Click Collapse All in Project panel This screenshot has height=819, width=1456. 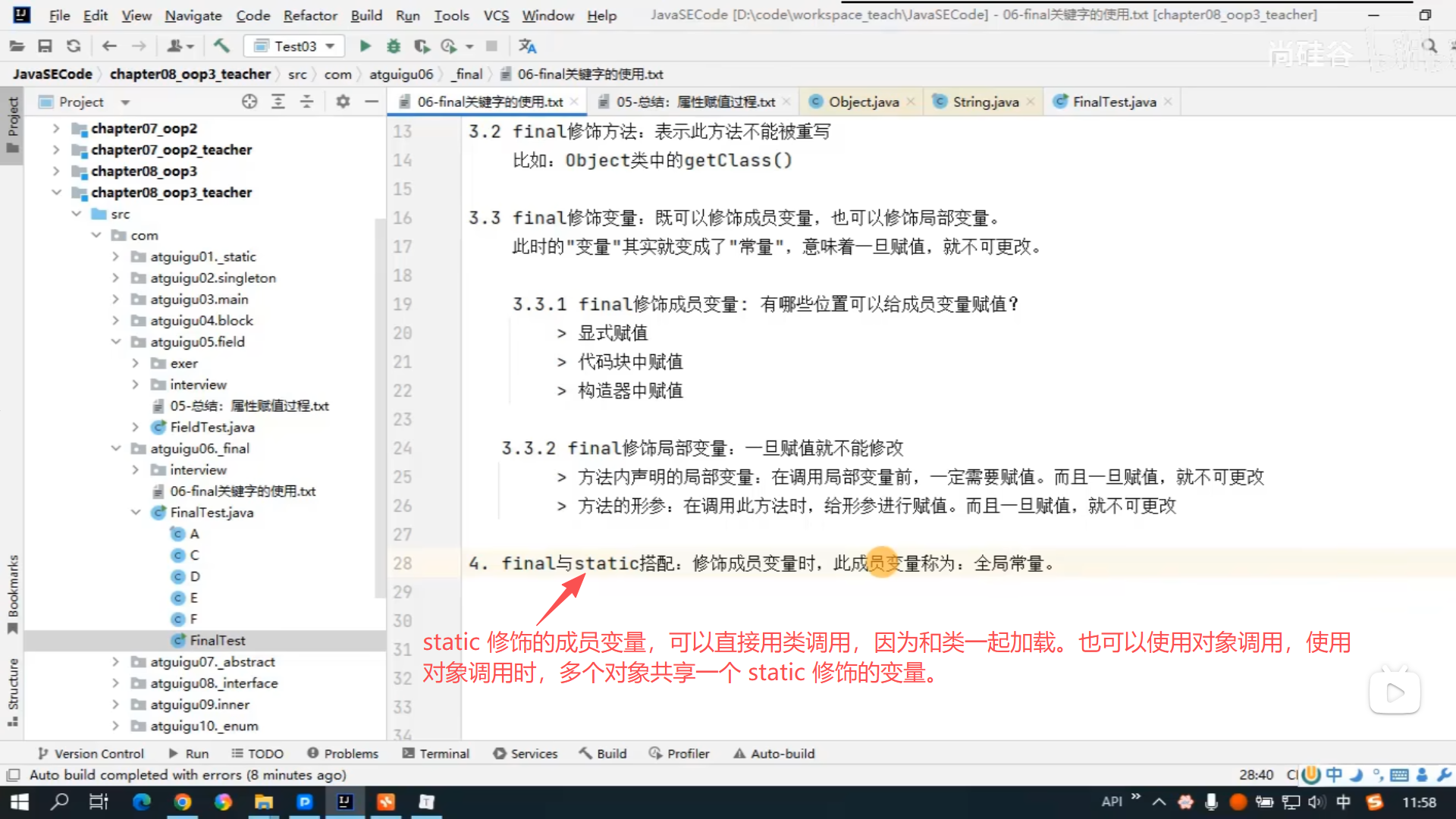(306, 102)
